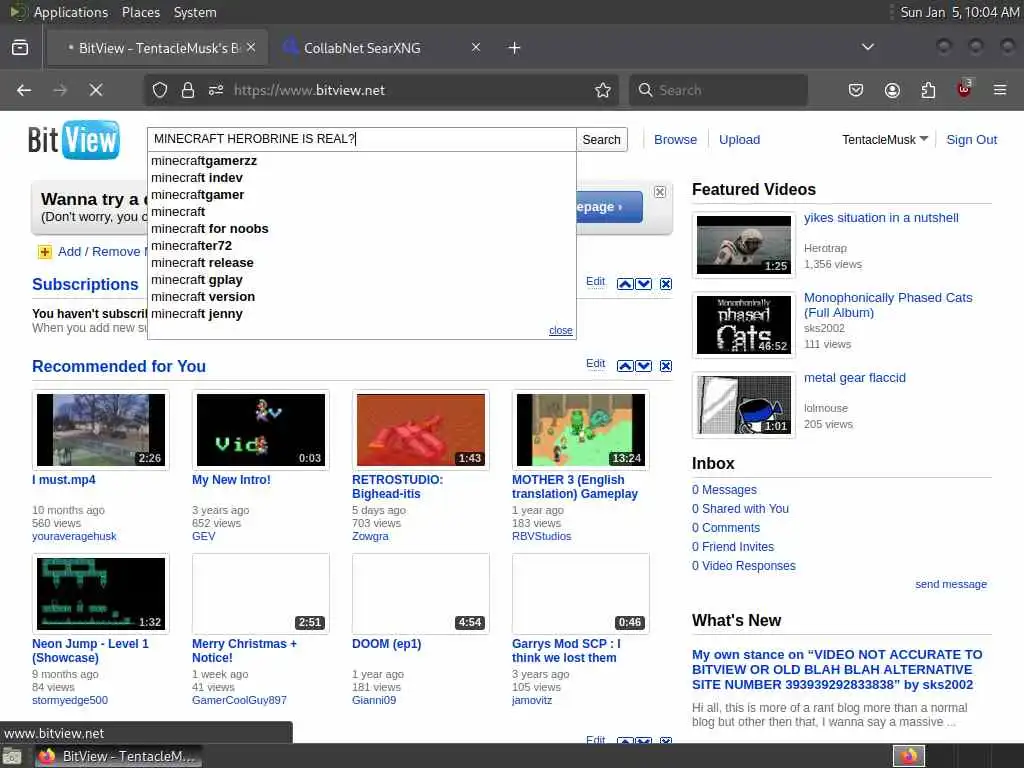Open the System menu
The width and height of the screenshot is (1024, 768).
click(195, 12)
